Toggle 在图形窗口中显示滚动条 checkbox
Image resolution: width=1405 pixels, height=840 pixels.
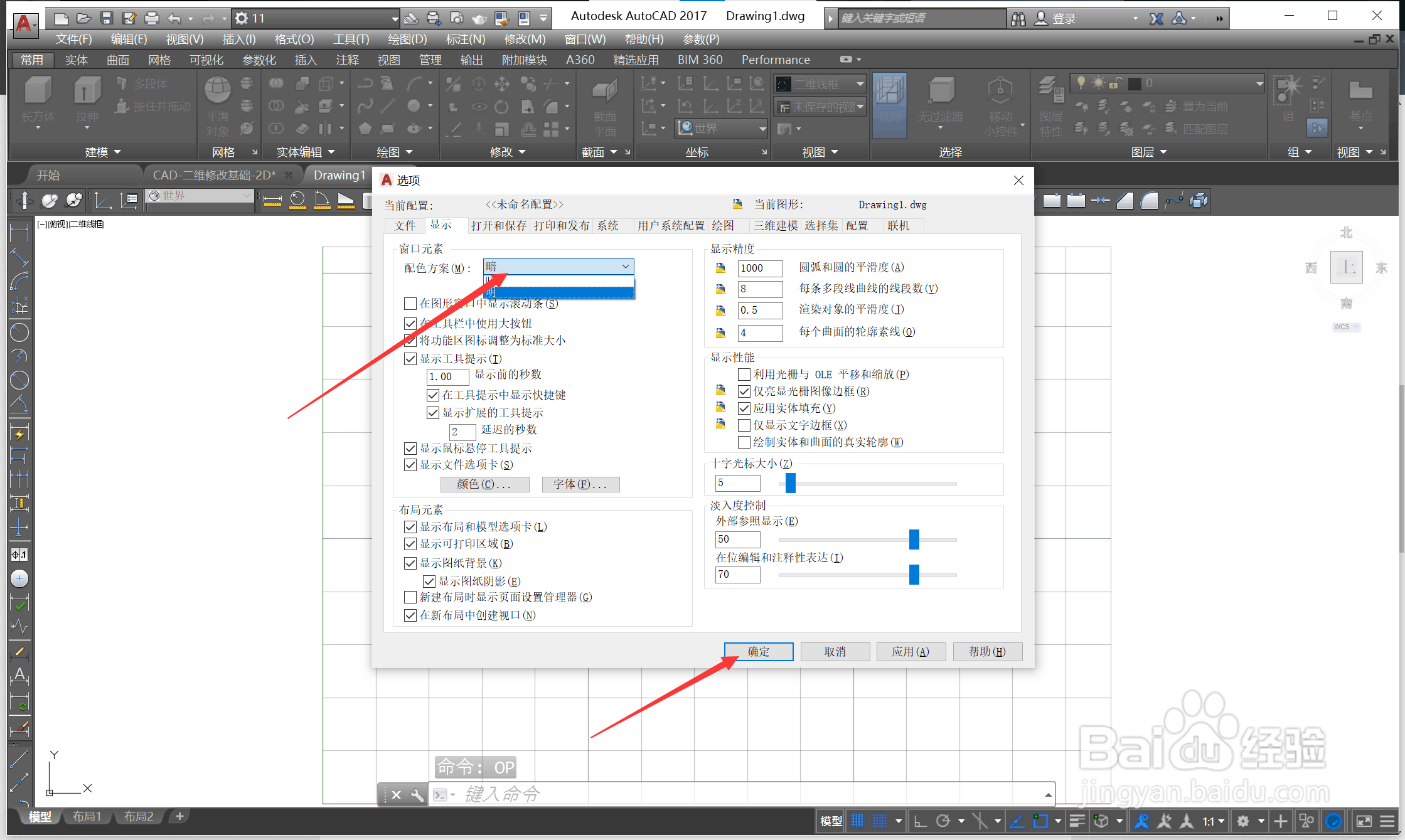(x=410, y=304)
